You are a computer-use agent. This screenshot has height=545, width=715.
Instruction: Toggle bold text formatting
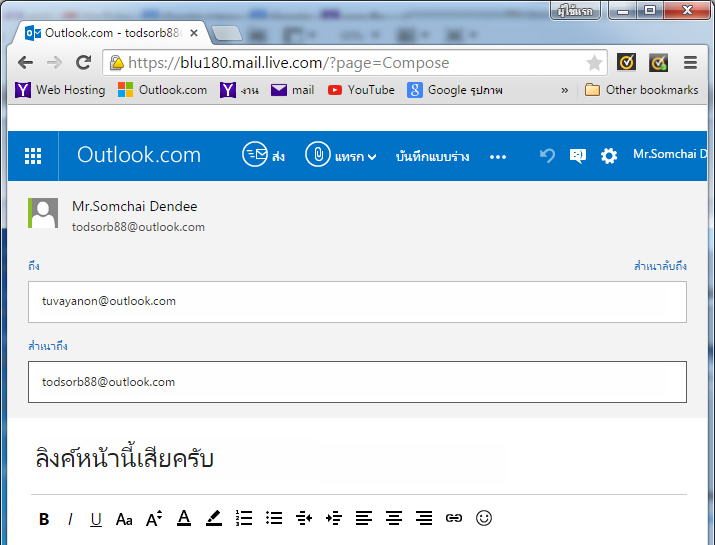tap(44, 518)
